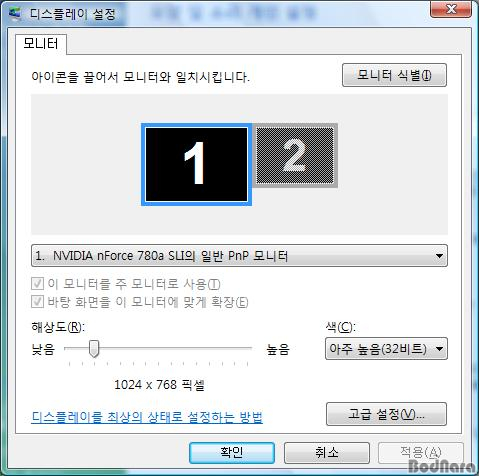Image resolution: width=479 pixels, height=476 pixels.
Task: Select monitor 2 icon
Action: click(295, 155)
